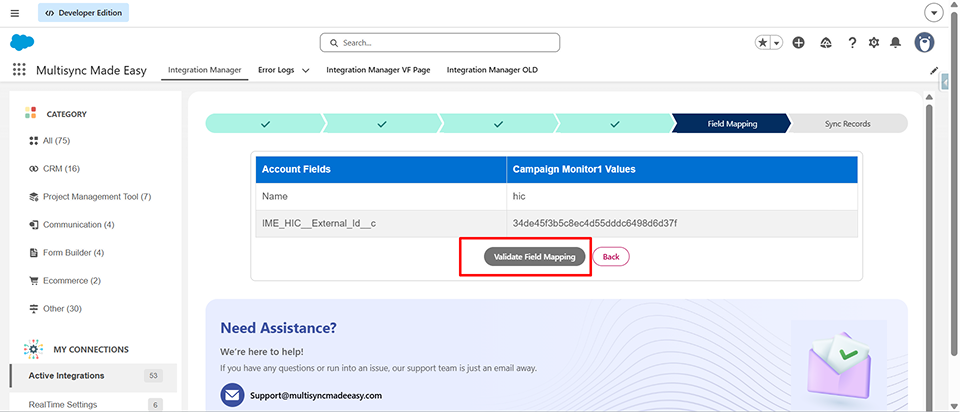Click the Account Fields column header

(381, 170)
